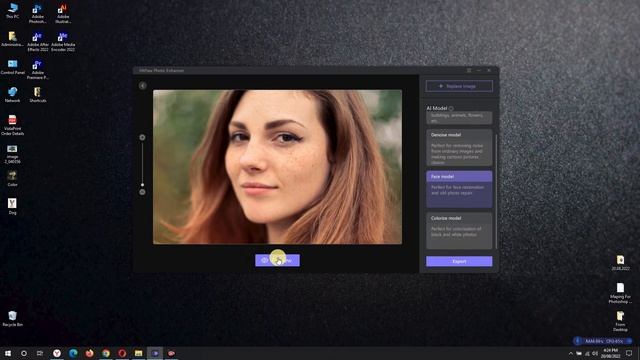640x360 pixels.
Task: Click the AI Model help info icon
Action: point(451,109)
